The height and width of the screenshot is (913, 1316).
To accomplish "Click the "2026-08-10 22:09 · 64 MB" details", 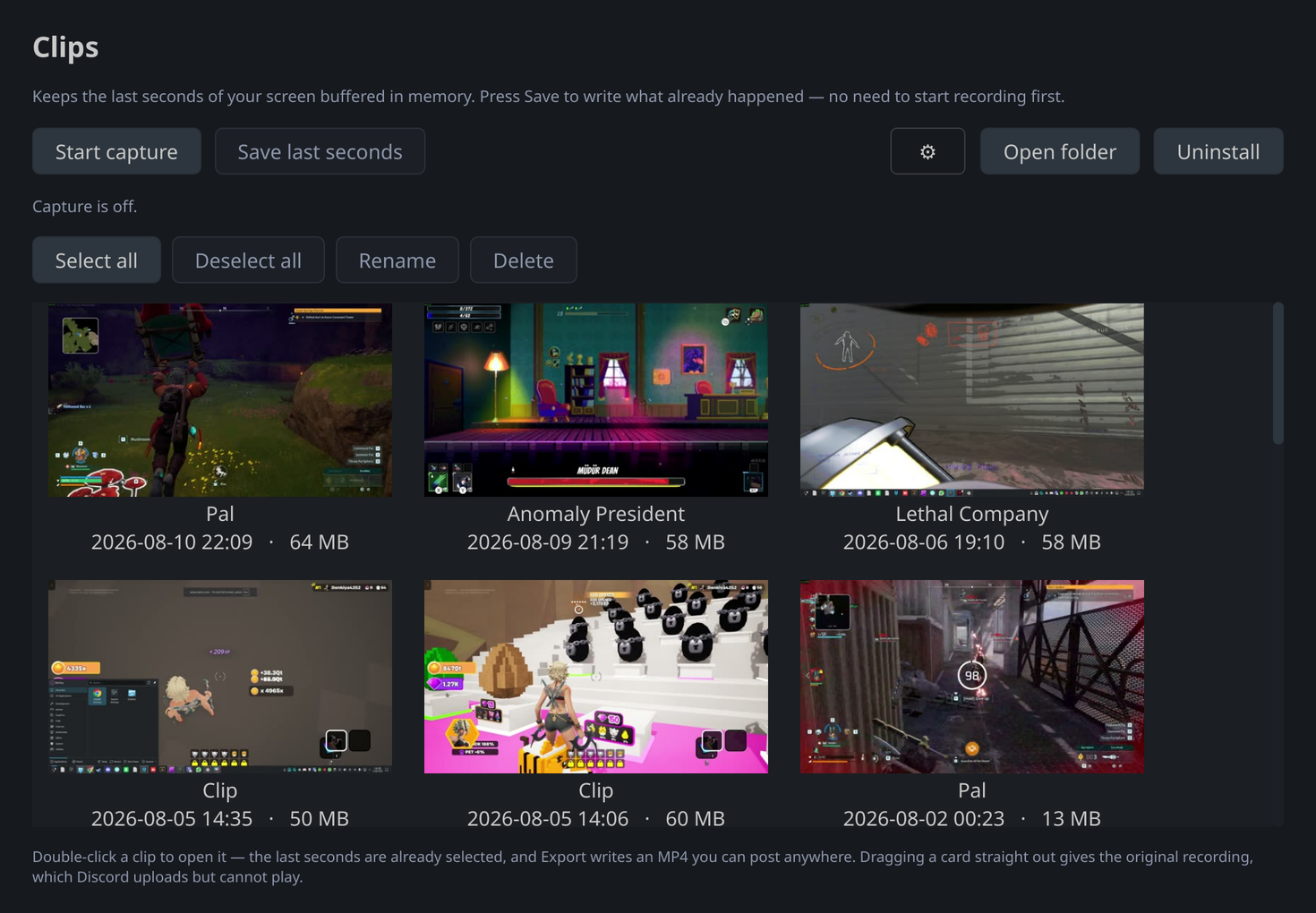I will click(220, 542).
